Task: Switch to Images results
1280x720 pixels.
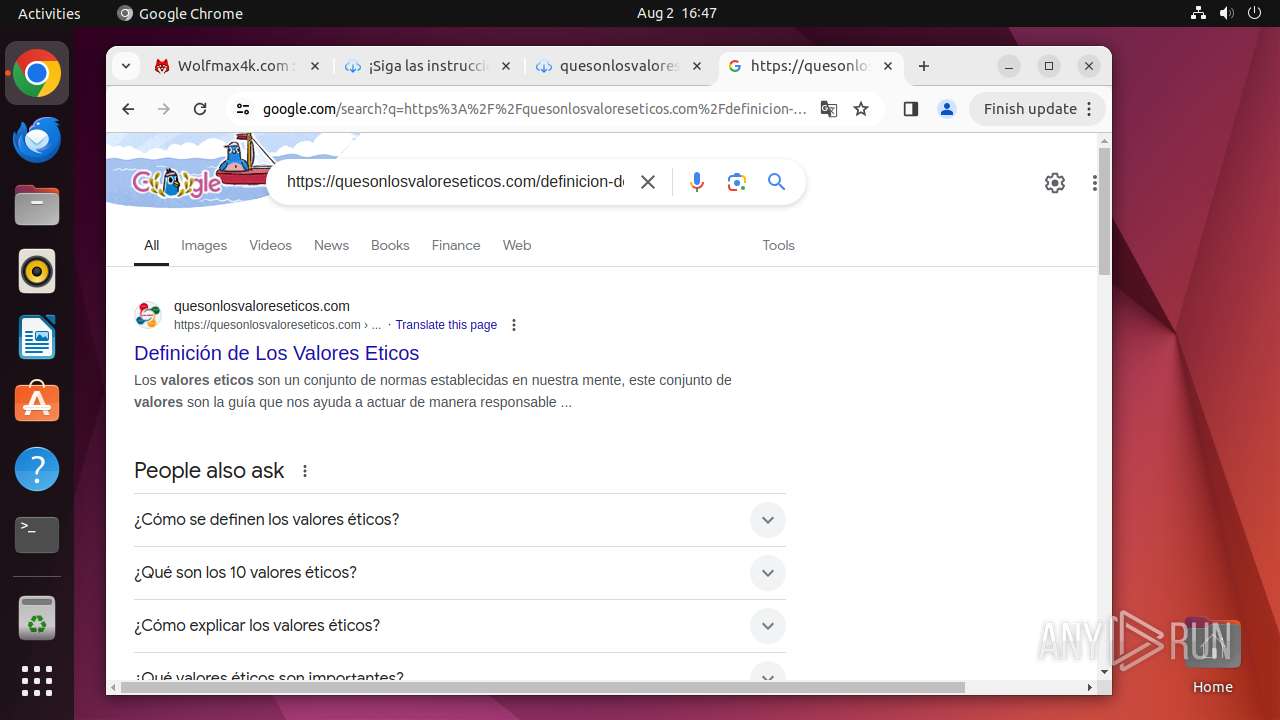Action: 204,245
